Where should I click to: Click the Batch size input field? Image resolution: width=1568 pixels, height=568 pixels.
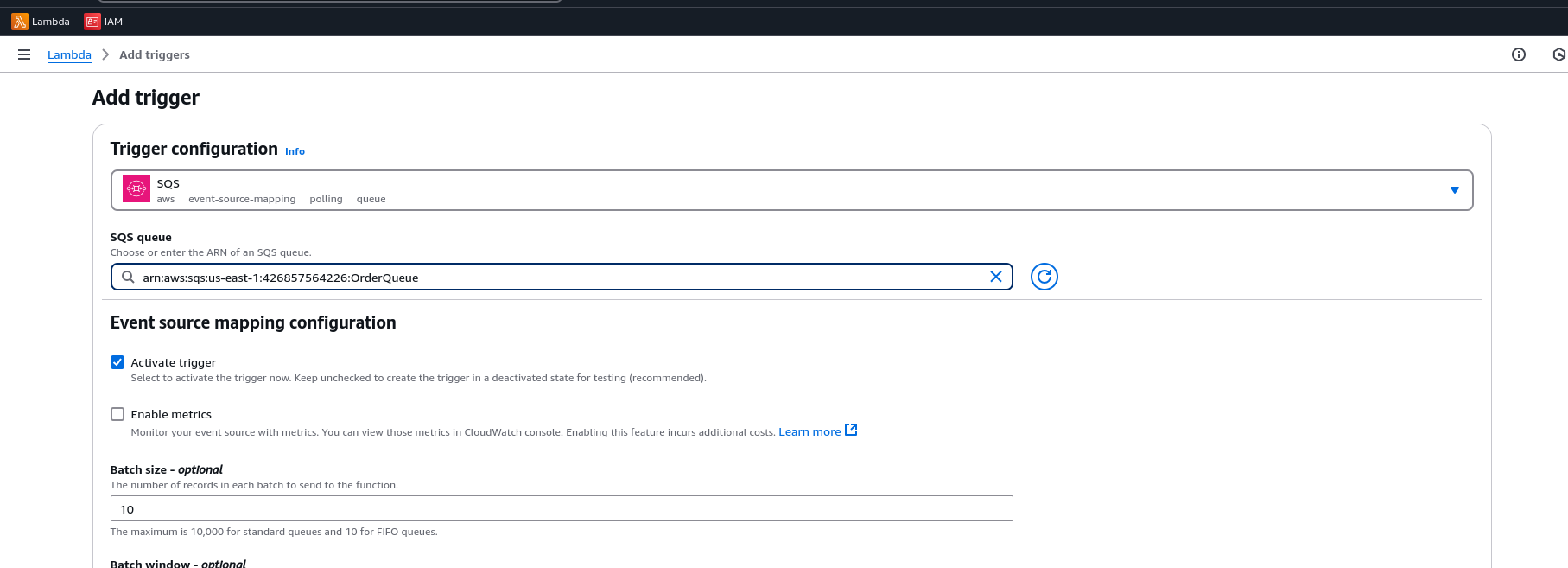(x=562, y=508)
